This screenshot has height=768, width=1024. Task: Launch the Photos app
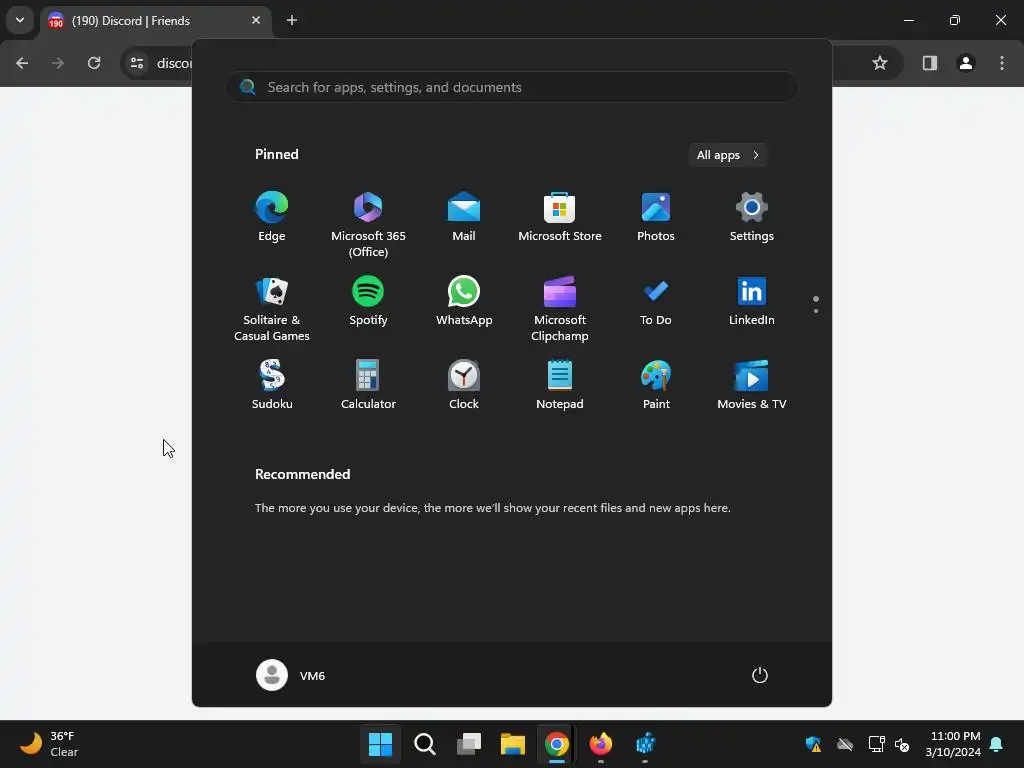[656, 217]
